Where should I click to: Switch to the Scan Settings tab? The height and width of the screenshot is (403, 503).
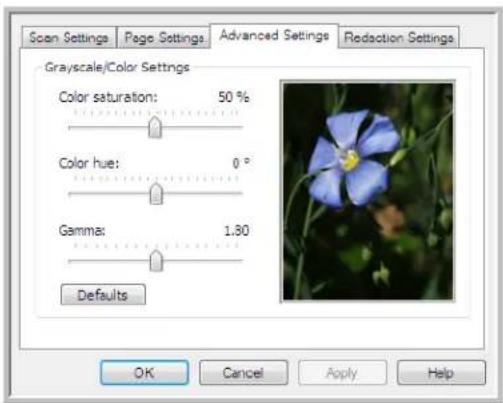69,37
